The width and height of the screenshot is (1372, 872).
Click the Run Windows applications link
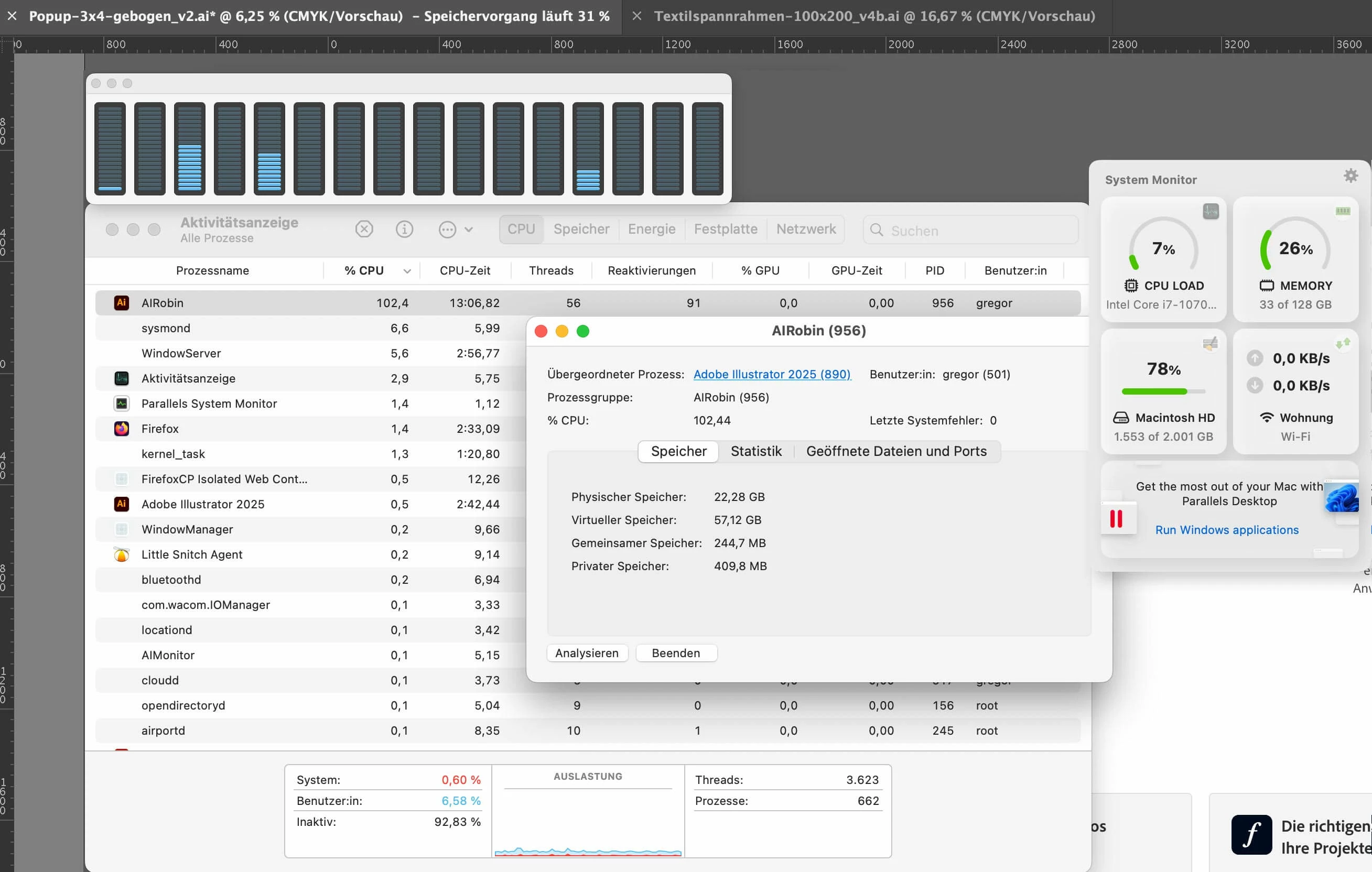pos(1226,530)
